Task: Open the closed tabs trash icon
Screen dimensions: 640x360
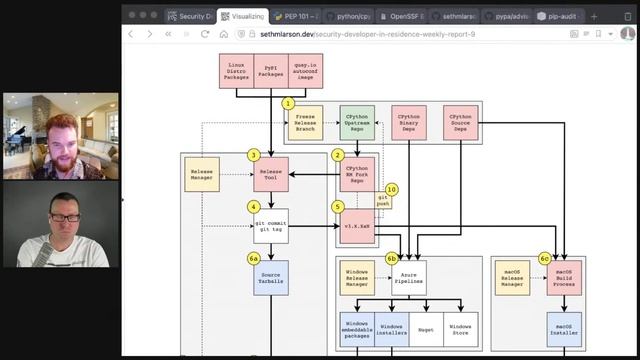Action: [x=628, y=16]
